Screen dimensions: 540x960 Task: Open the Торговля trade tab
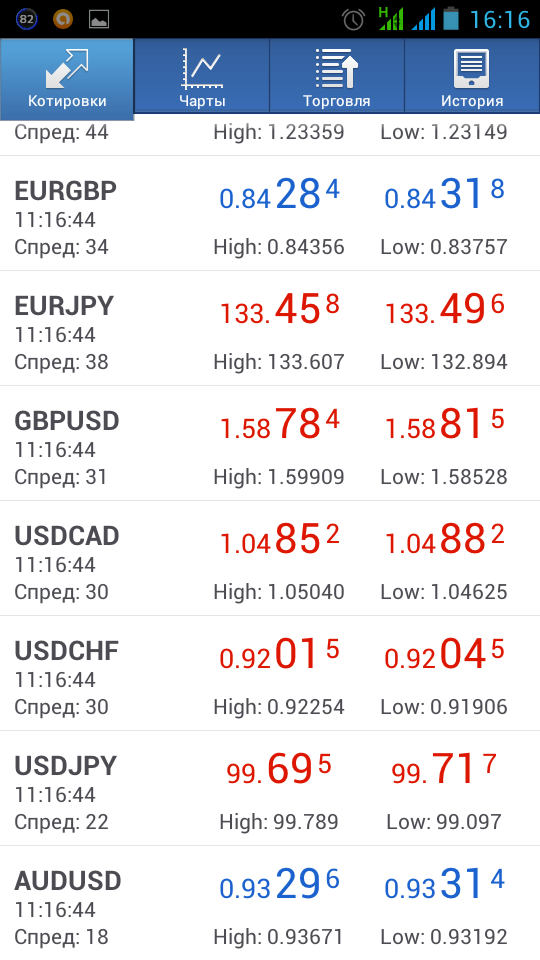click(337, 76)
